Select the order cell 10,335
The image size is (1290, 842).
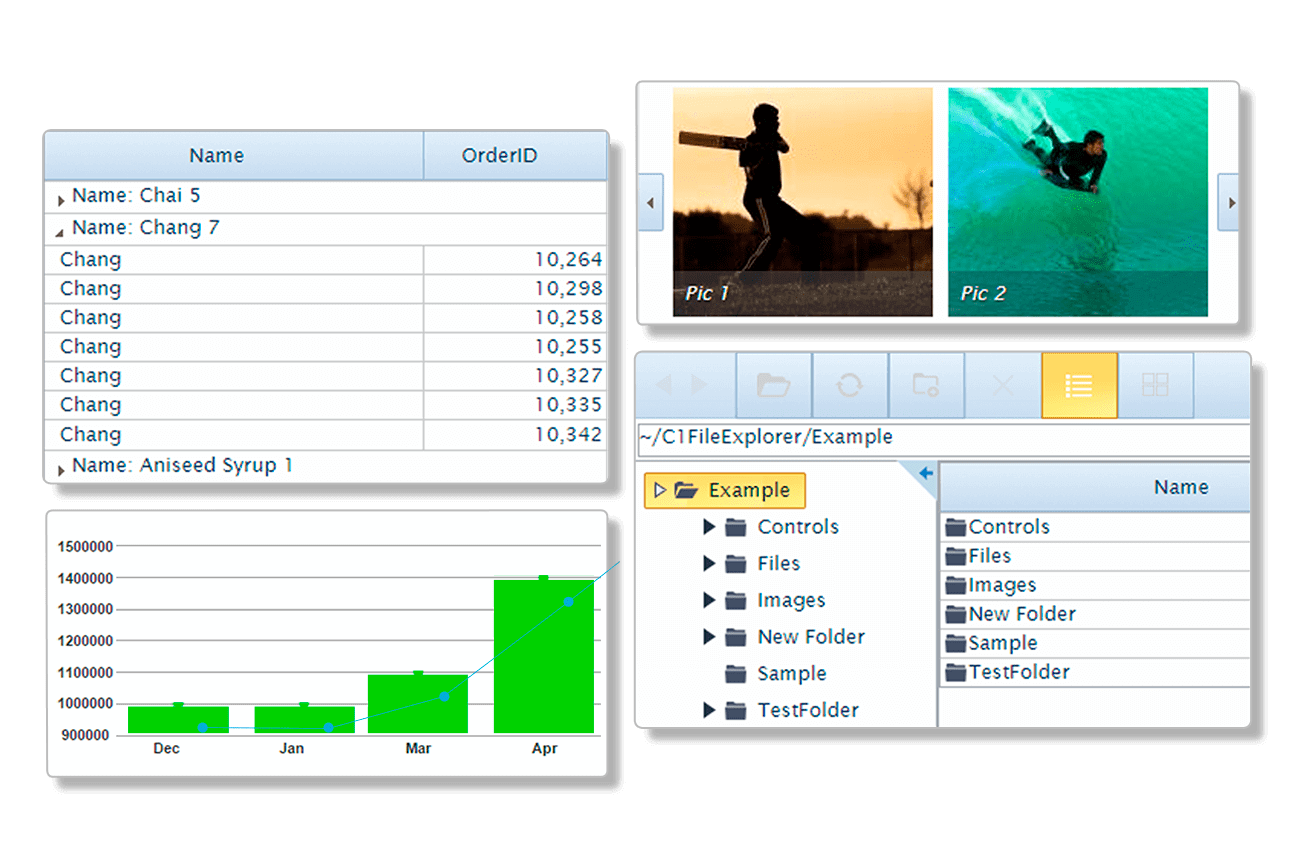click(515, 405)
